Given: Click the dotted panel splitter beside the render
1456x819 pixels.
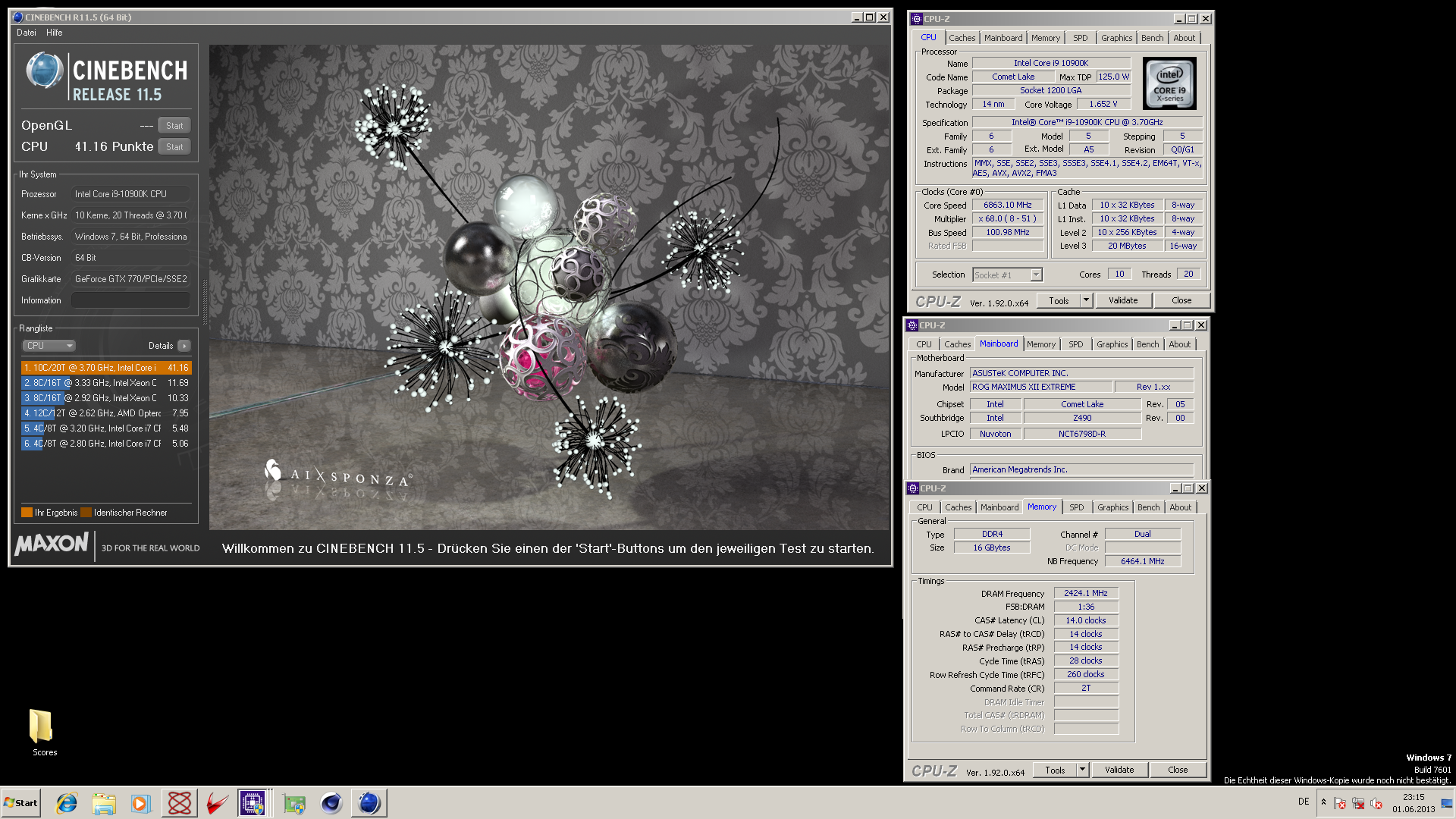Looking at the screenshot, I should (x=203, y=302).
